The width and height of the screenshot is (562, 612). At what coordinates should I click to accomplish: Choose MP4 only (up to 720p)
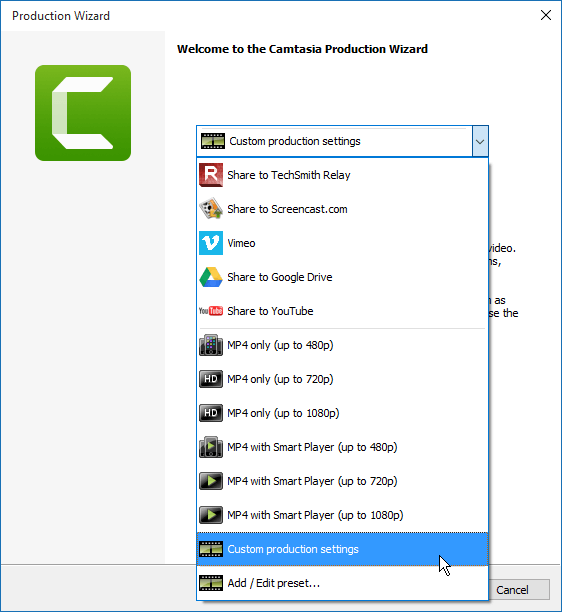coord(342,379)
